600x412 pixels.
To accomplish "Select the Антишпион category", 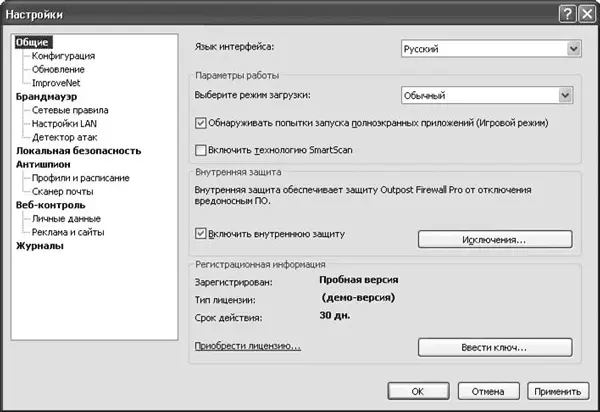I will 43,164.
